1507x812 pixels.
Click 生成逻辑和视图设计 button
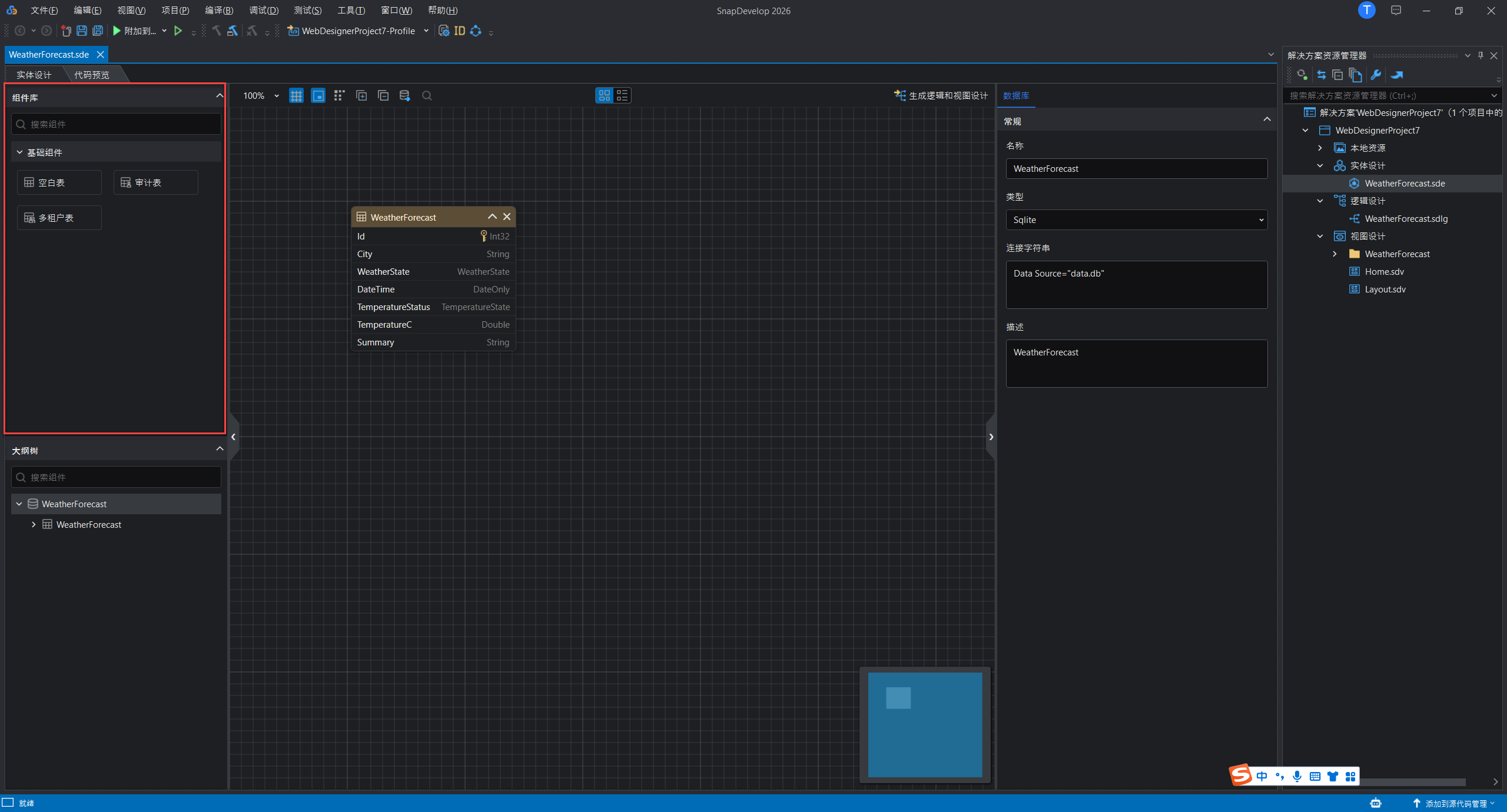941,95
